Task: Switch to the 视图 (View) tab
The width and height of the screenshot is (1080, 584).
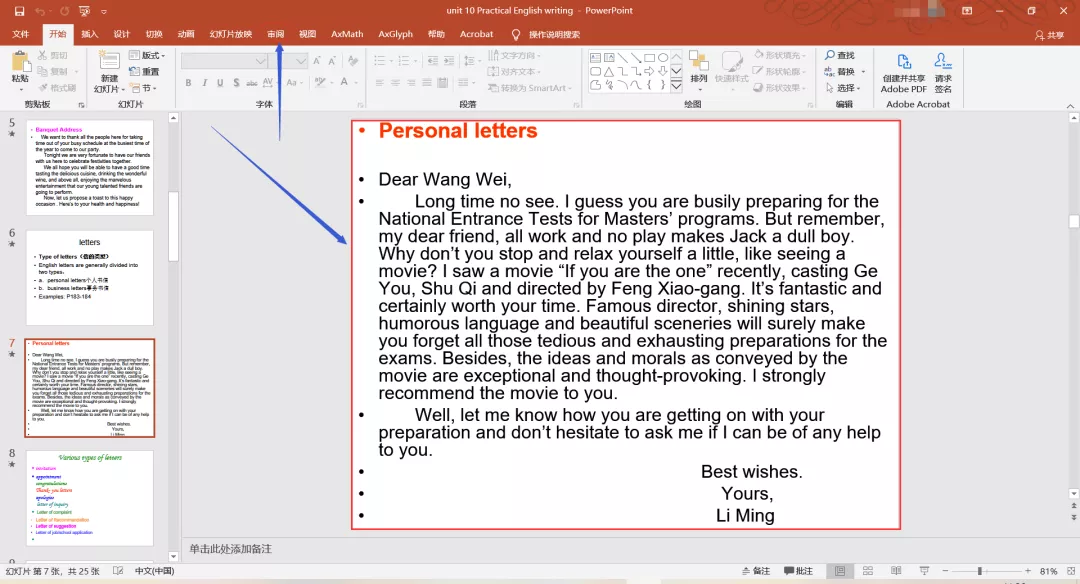Action: point(307,34)
